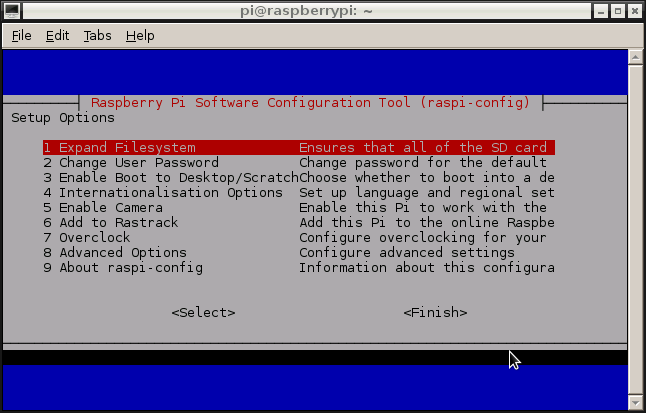Screen dimensions: 646x413
Task: Choose Change User Password entry
Action: [131, 163]
